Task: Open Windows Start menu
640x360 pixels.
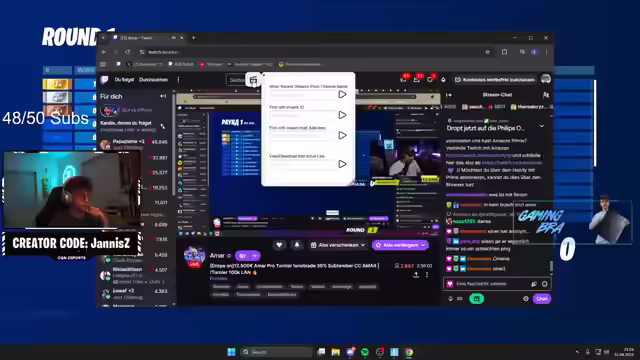Action: tap(231, 352)
